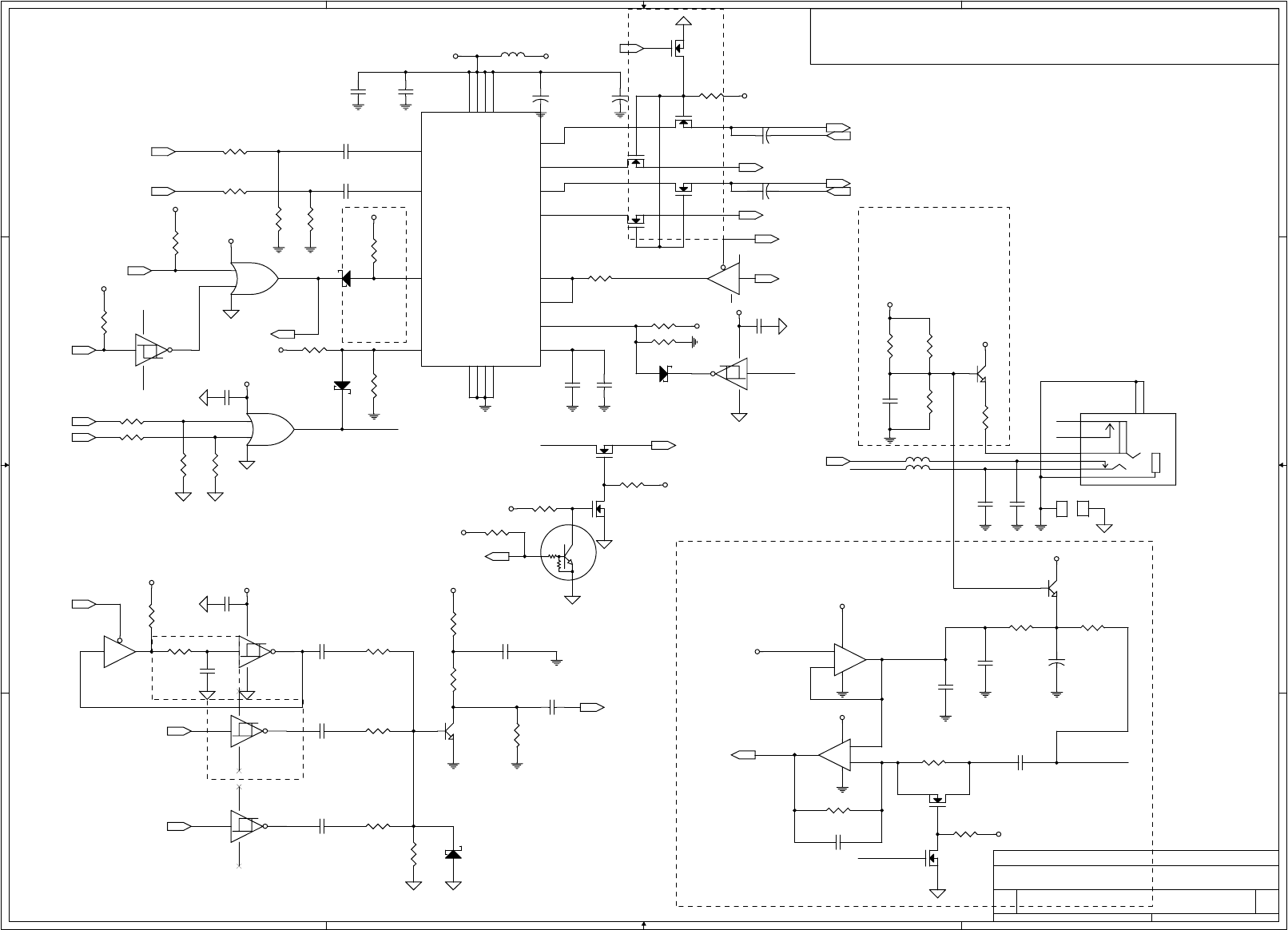The width and height of the screenshot is (1288, 930).
Task: Select the polarized capacitor below the upper NPN transistor
Action: [x=1057, y=662]
